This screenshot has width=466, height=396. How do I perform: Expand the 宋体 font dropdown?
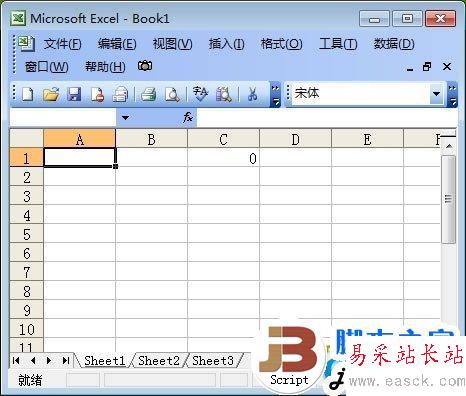436,94
